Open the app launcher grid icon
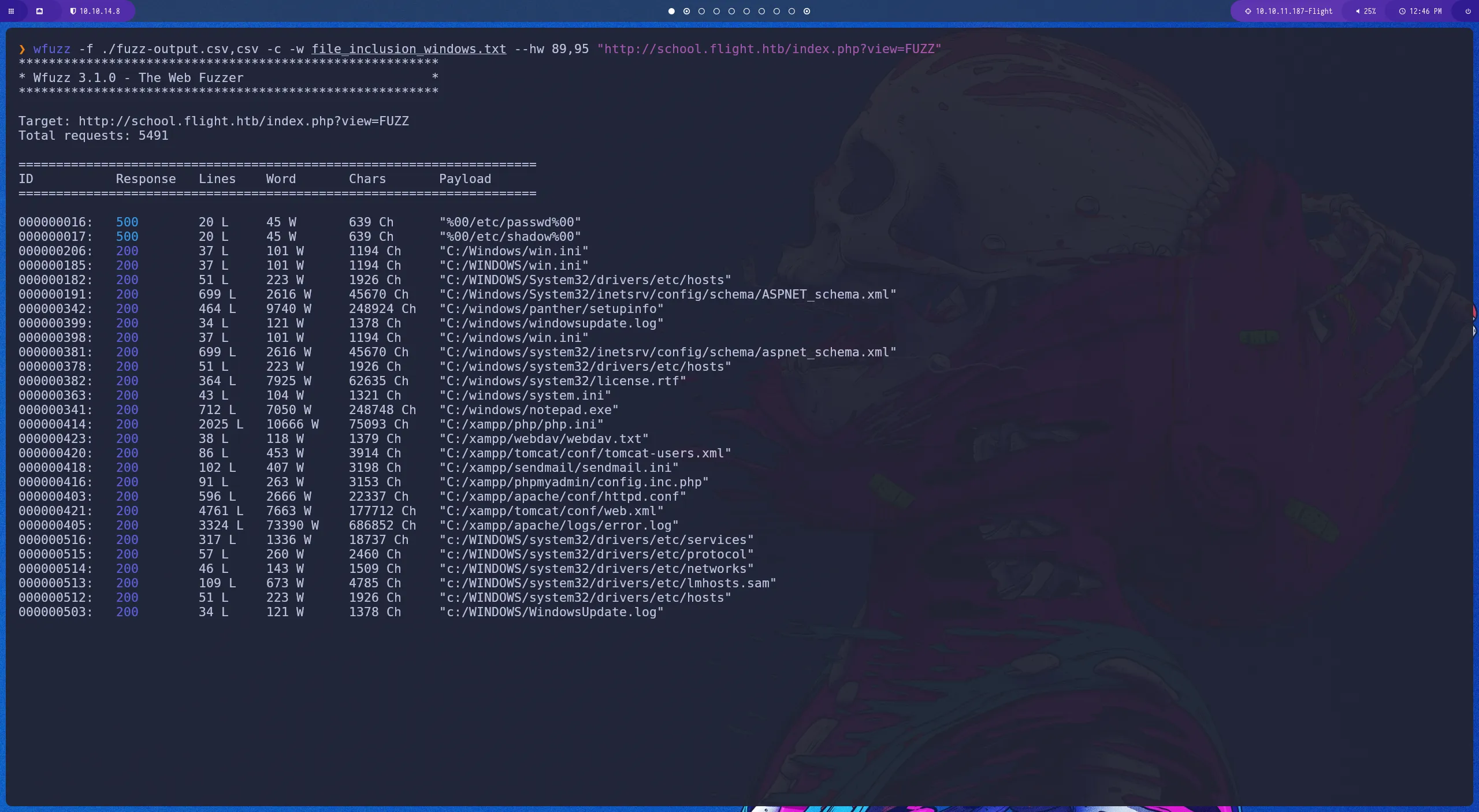 tap(11, 11)
